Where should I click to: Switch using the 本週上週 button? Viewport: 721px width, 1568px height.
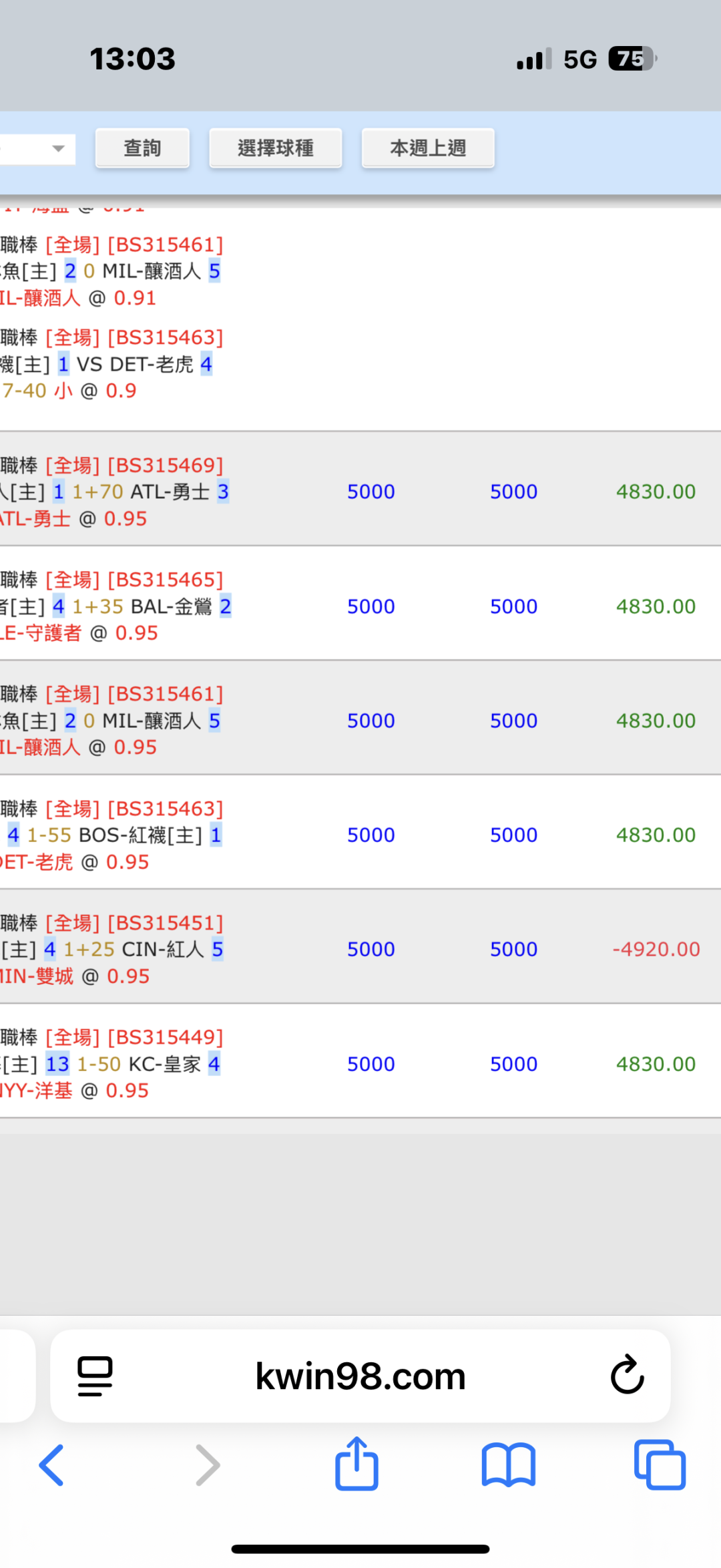(428, 148)
